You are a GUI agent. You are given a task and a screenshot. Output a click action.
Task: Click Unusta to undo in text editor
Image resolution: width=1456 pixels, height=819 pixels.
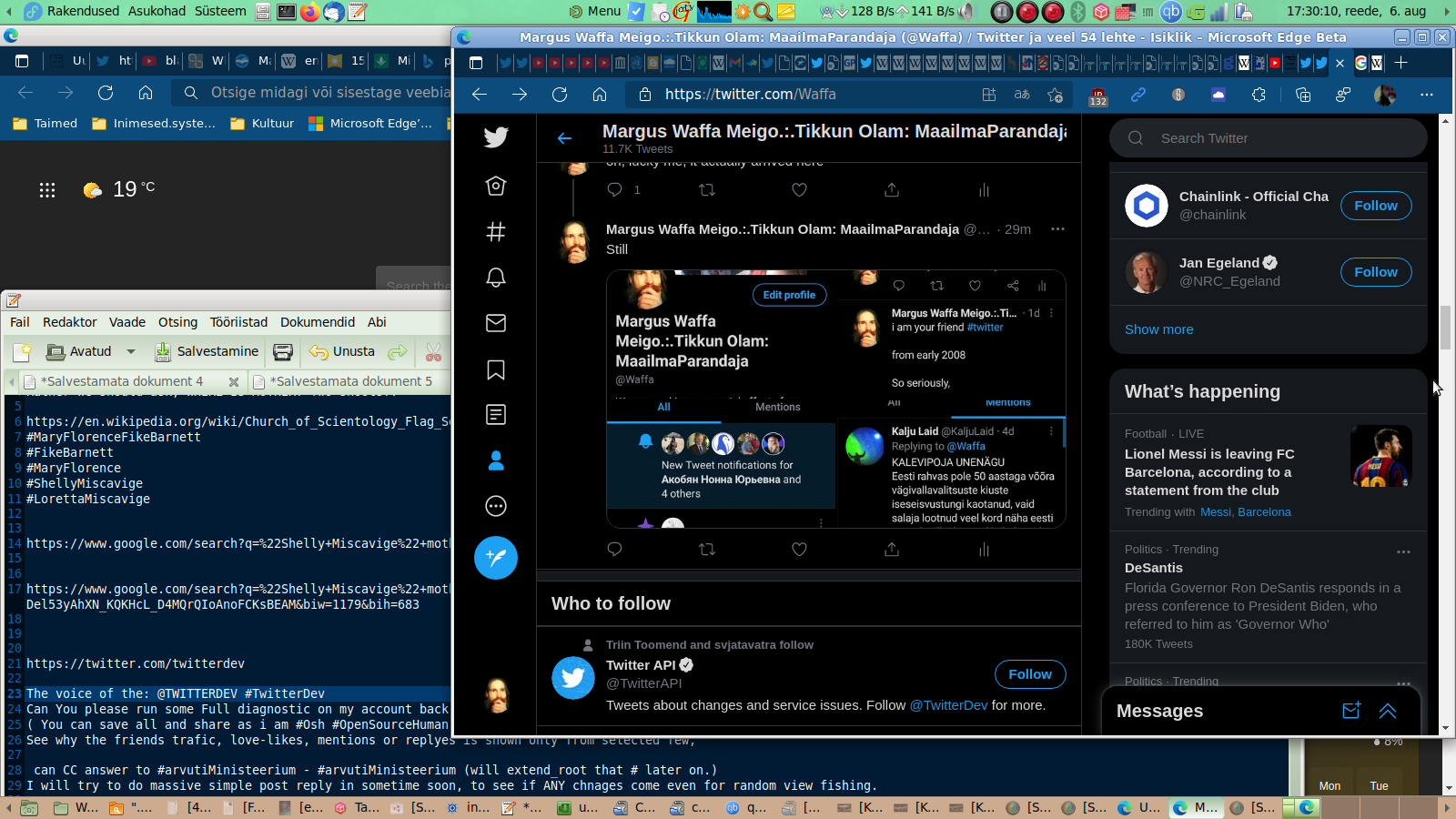pyautogui.click(x=342, y=351)
